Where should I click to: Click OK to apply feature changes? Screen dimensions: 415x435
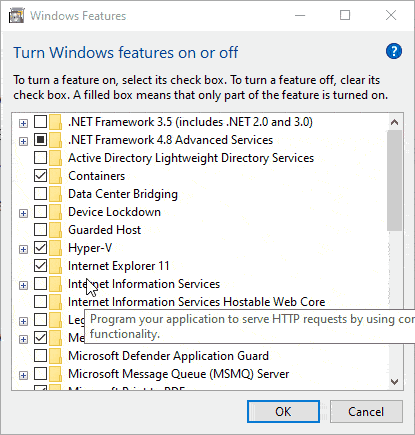click(x=283, y=412)
